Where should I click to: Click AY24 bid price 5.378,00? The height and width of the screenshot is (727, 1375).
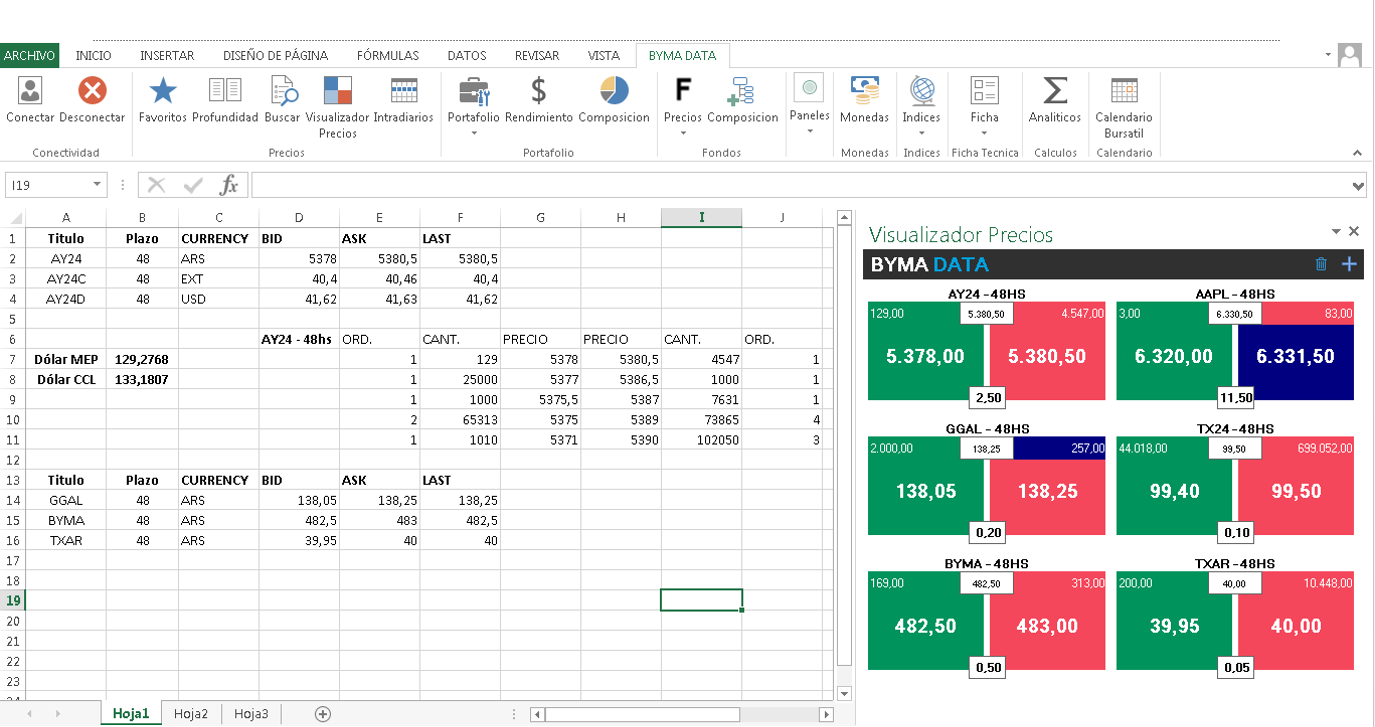pyautogui.click(x=926, y=356)
